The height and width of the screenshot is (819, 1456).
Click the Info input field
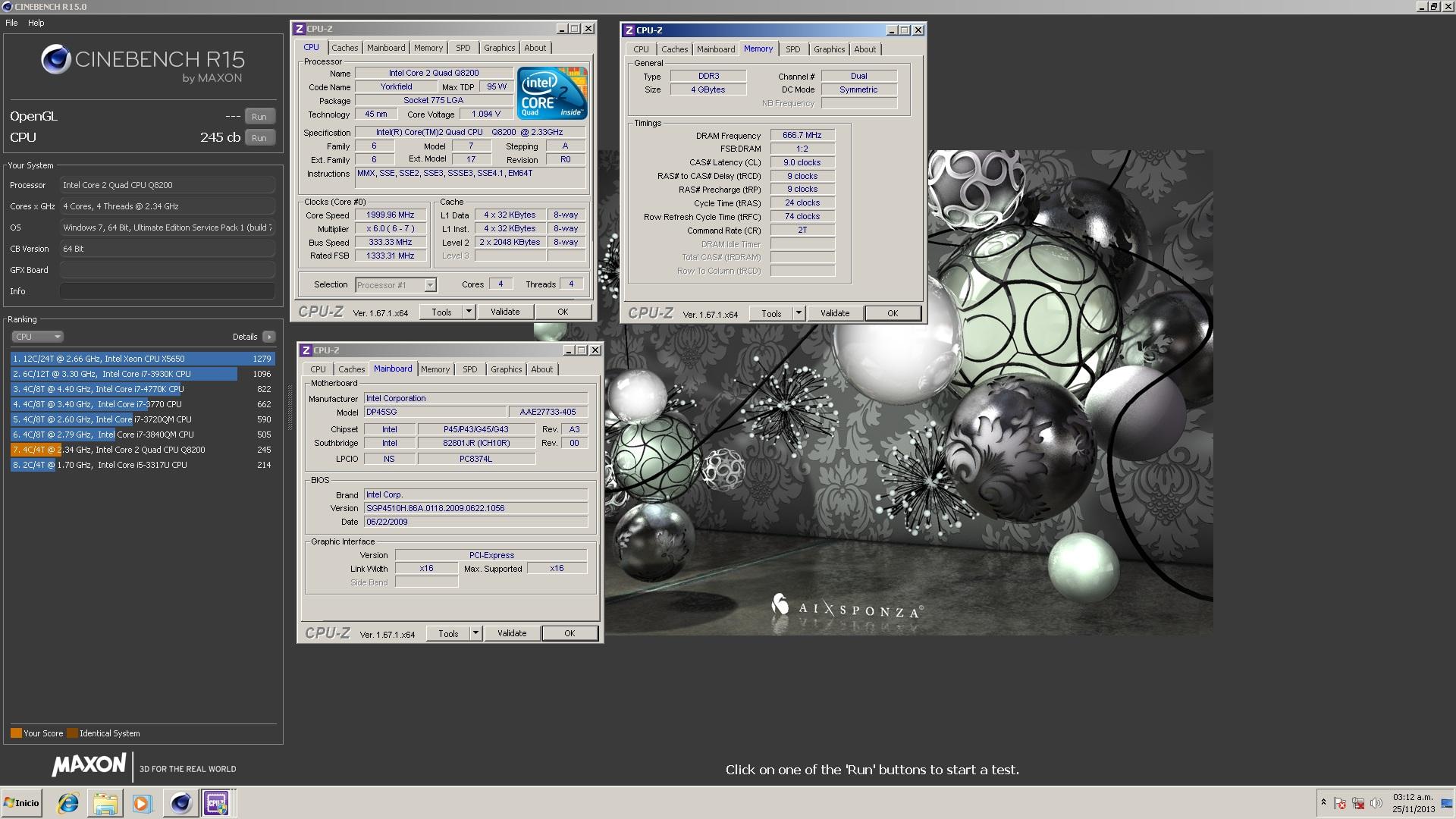coord(168,291)
